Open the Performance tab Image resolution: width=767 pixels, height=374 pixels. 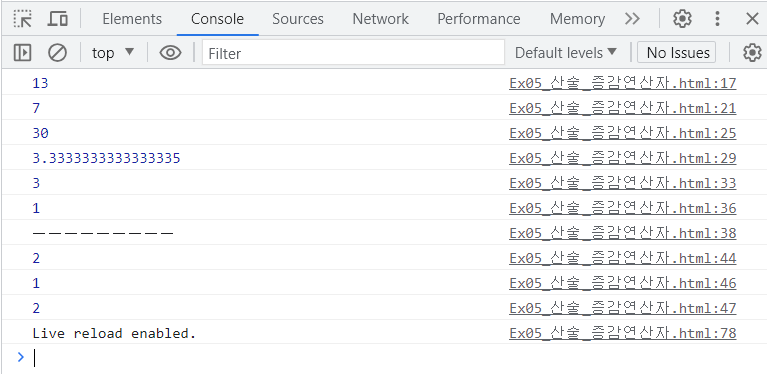tap(478, 19)
